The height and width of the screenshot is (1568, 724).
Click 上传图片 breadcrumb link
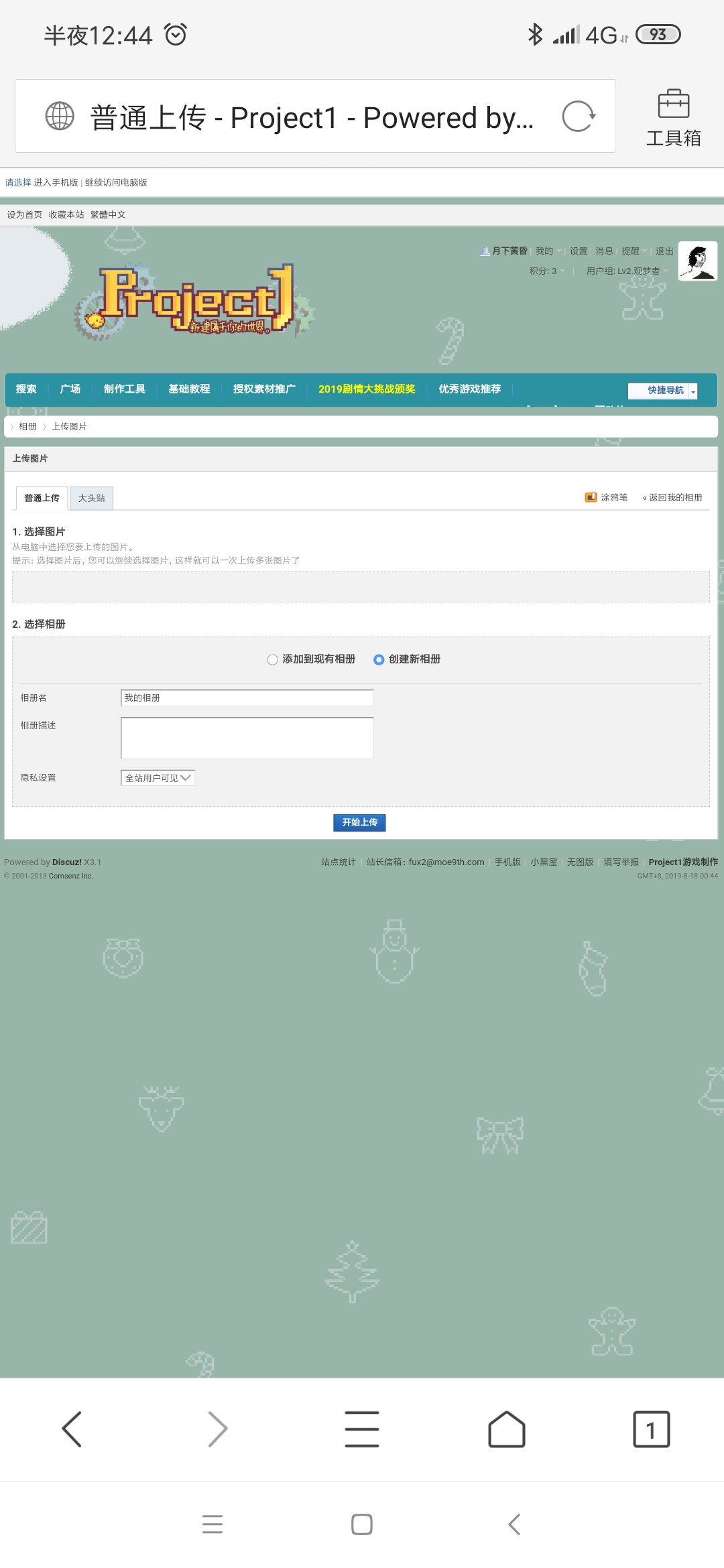click(x=70, y=427)
